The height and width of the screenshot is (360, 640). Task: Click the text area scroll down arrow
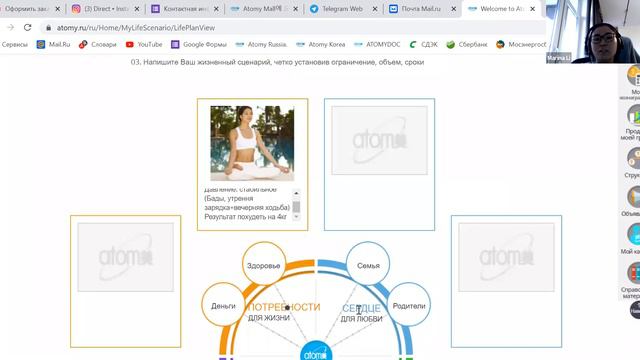tap(296, 217)
